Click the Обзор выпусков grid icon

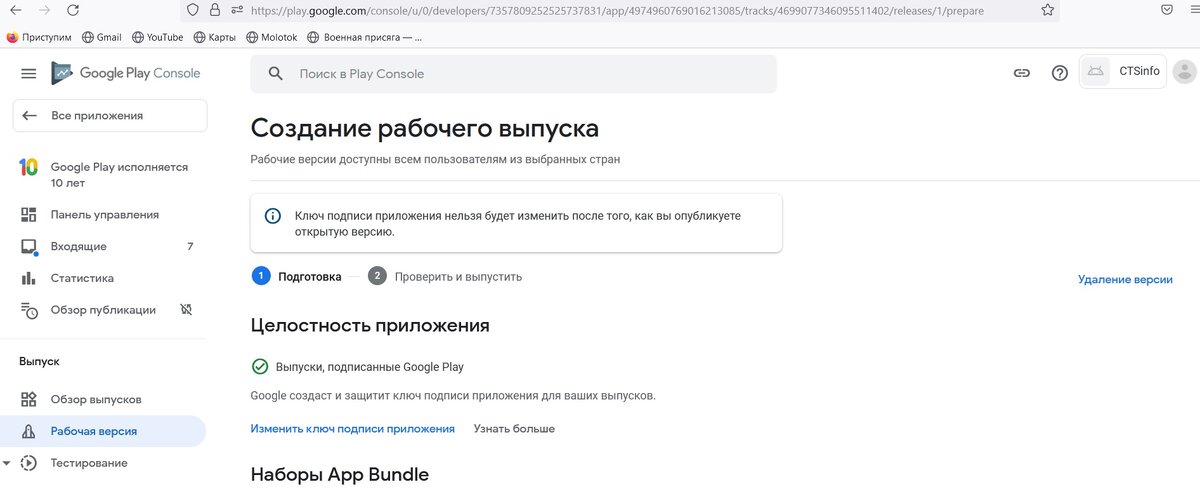point(29,399)
